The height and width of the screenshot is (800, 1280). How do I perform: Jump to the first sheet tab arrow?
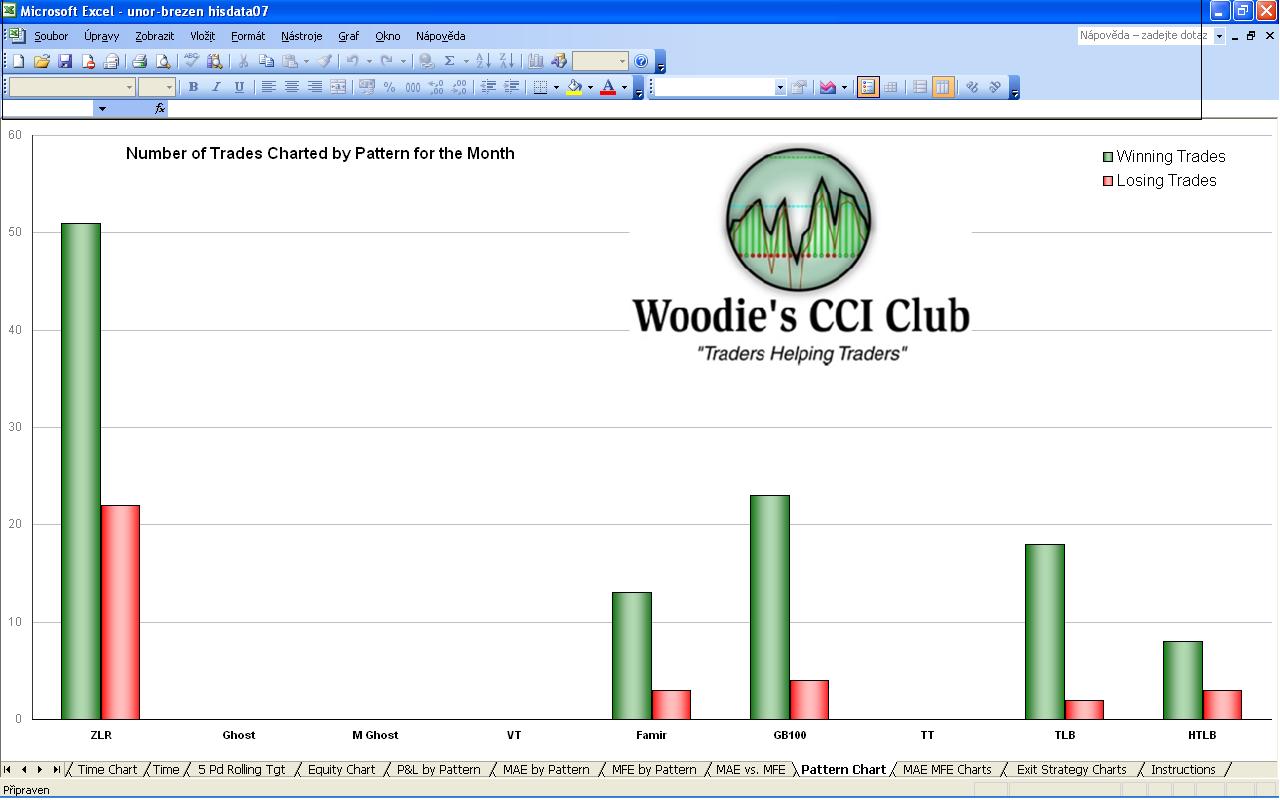pos(8,770)
